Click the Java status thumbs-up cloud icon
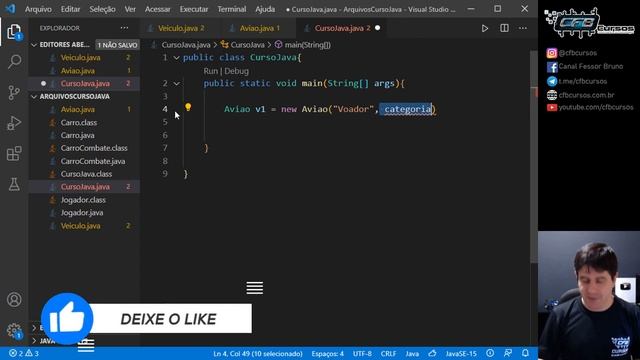This screenshot has width=640, height=360. point(432,353)
